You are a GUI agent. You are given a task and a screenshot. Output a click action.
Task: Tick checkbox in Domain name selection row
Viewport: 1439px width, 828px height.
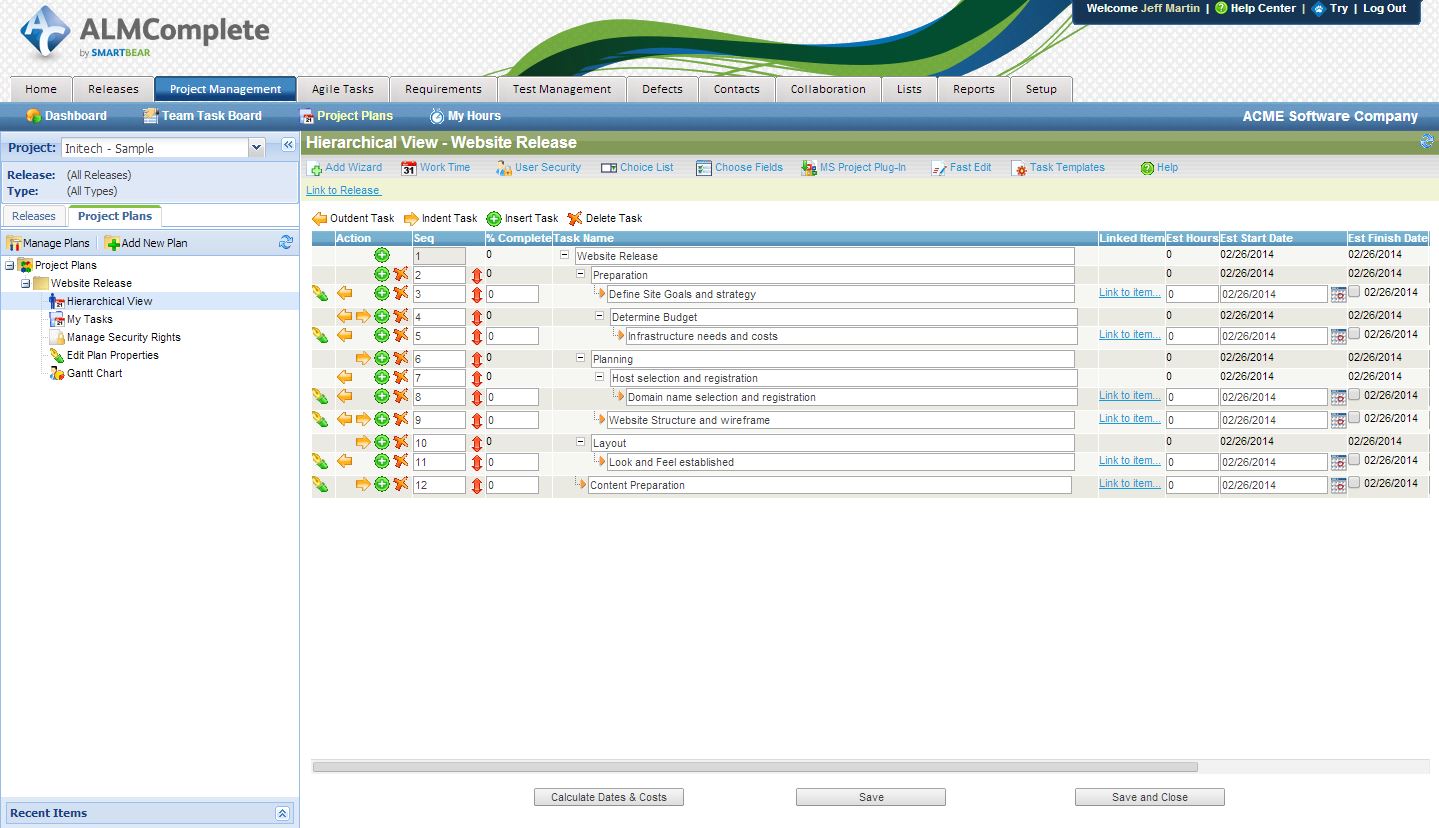pos(1354,395)
